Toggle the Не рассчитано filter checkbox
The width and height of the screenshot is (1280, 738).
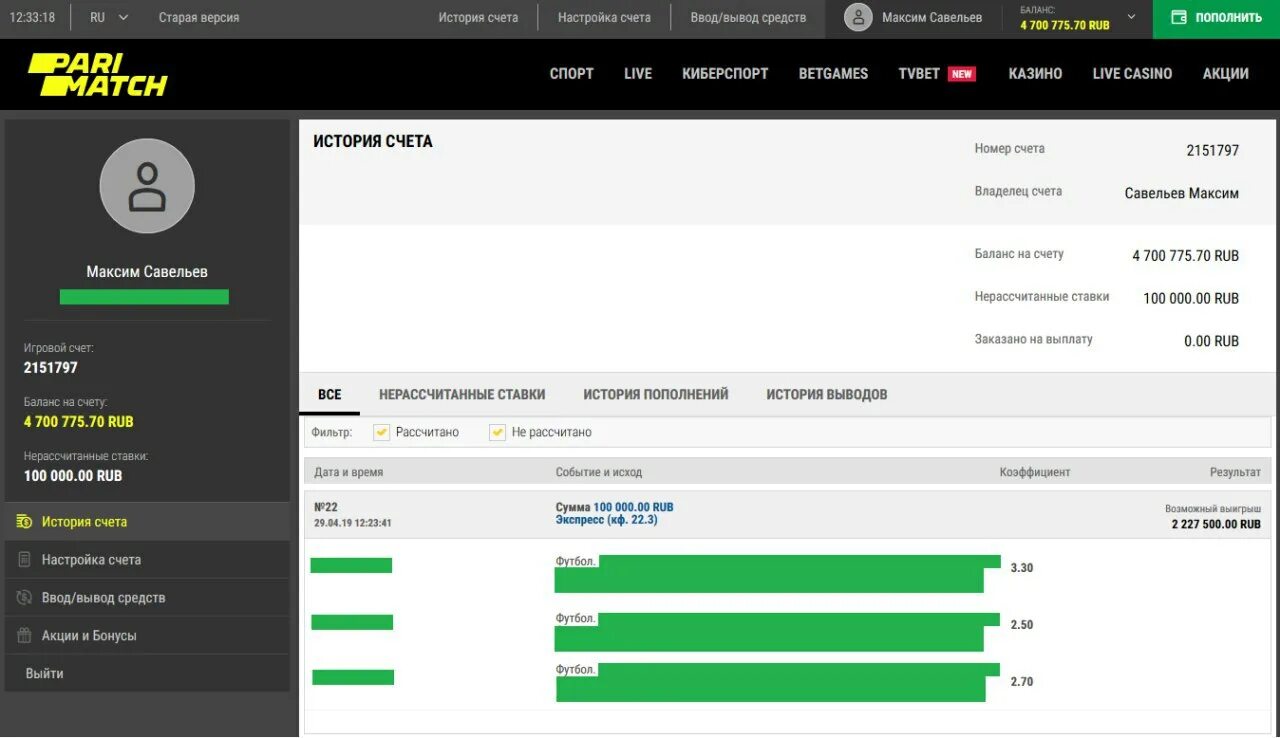click(x=497, y=432)
